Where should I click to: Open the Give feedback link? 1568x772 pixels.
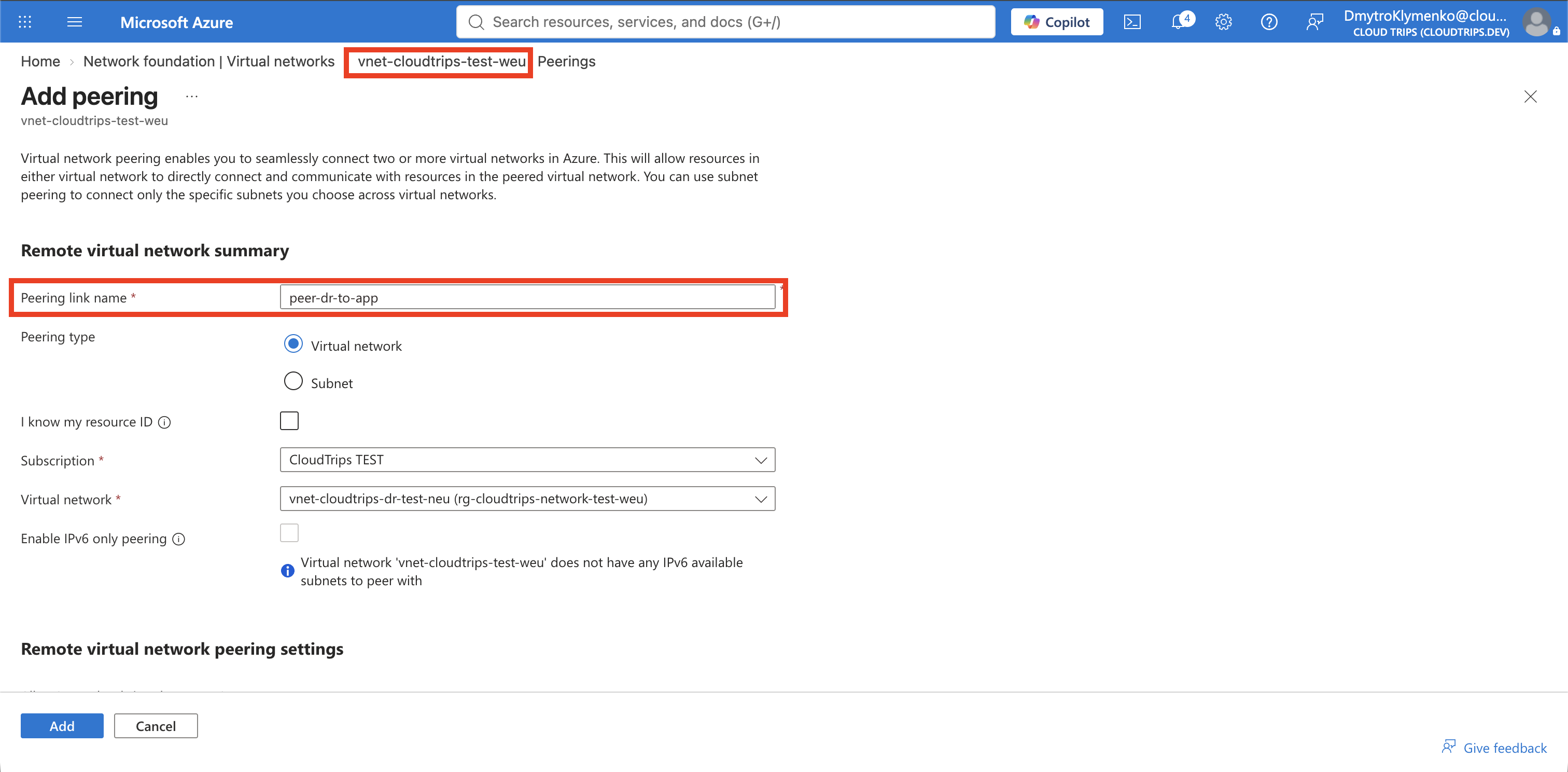coord(1494,748)
